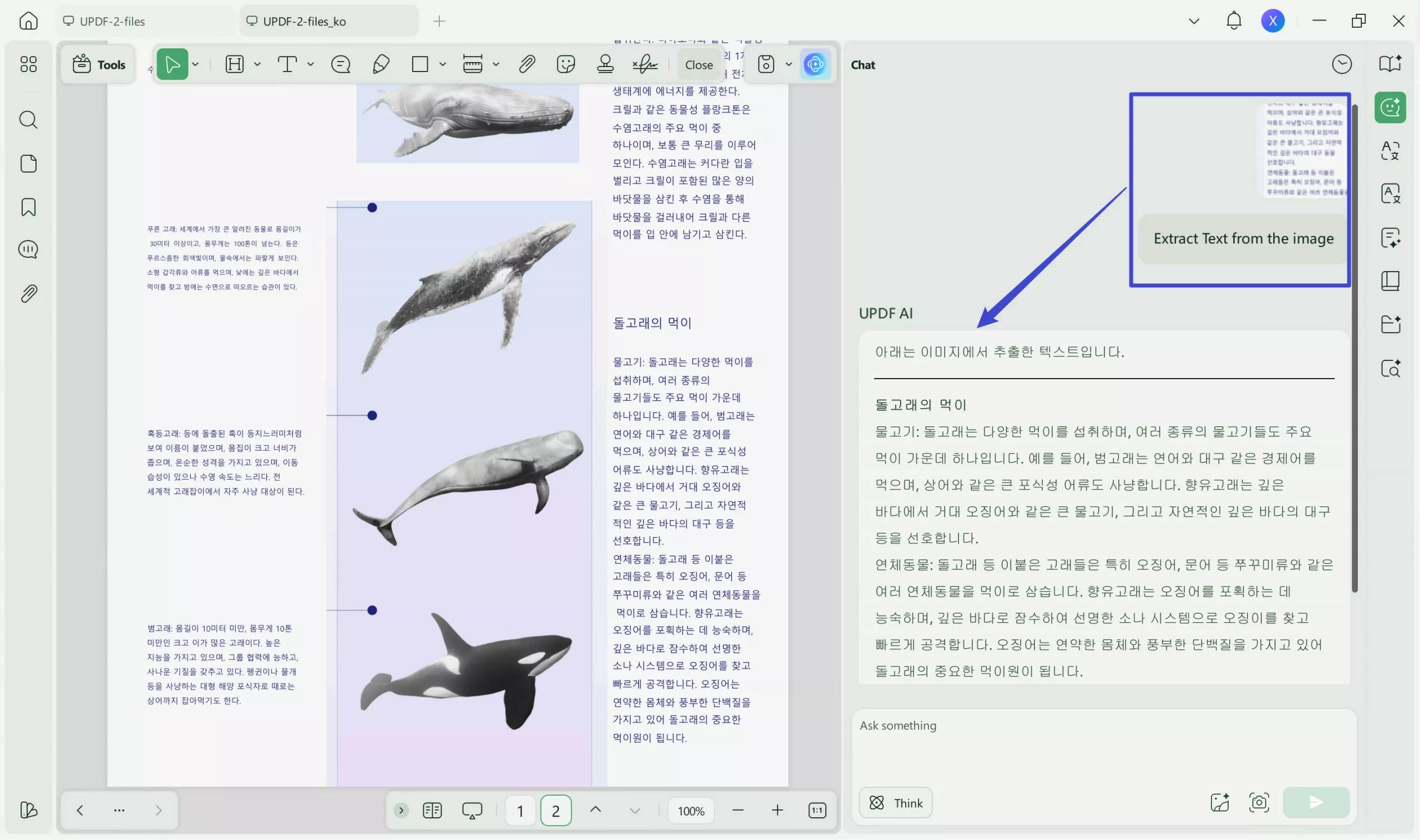
Task: Select the pencil drawing tool
Action: tap(381, 64)
